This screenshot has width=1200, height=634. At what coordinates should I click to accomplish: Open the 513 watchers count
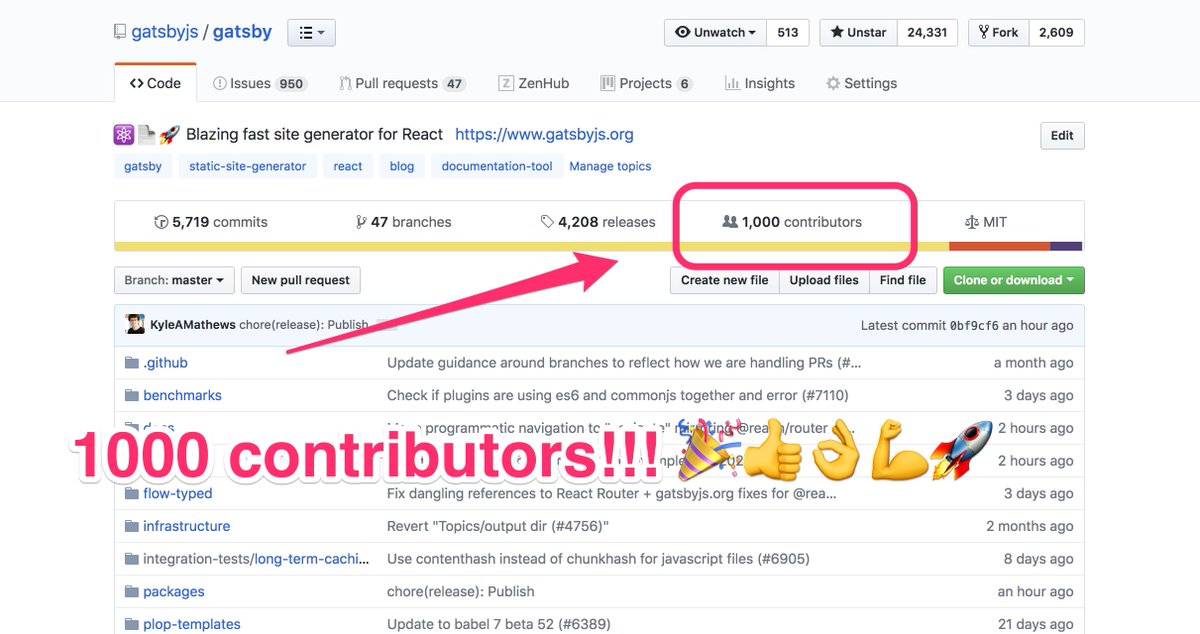point(788,32)
